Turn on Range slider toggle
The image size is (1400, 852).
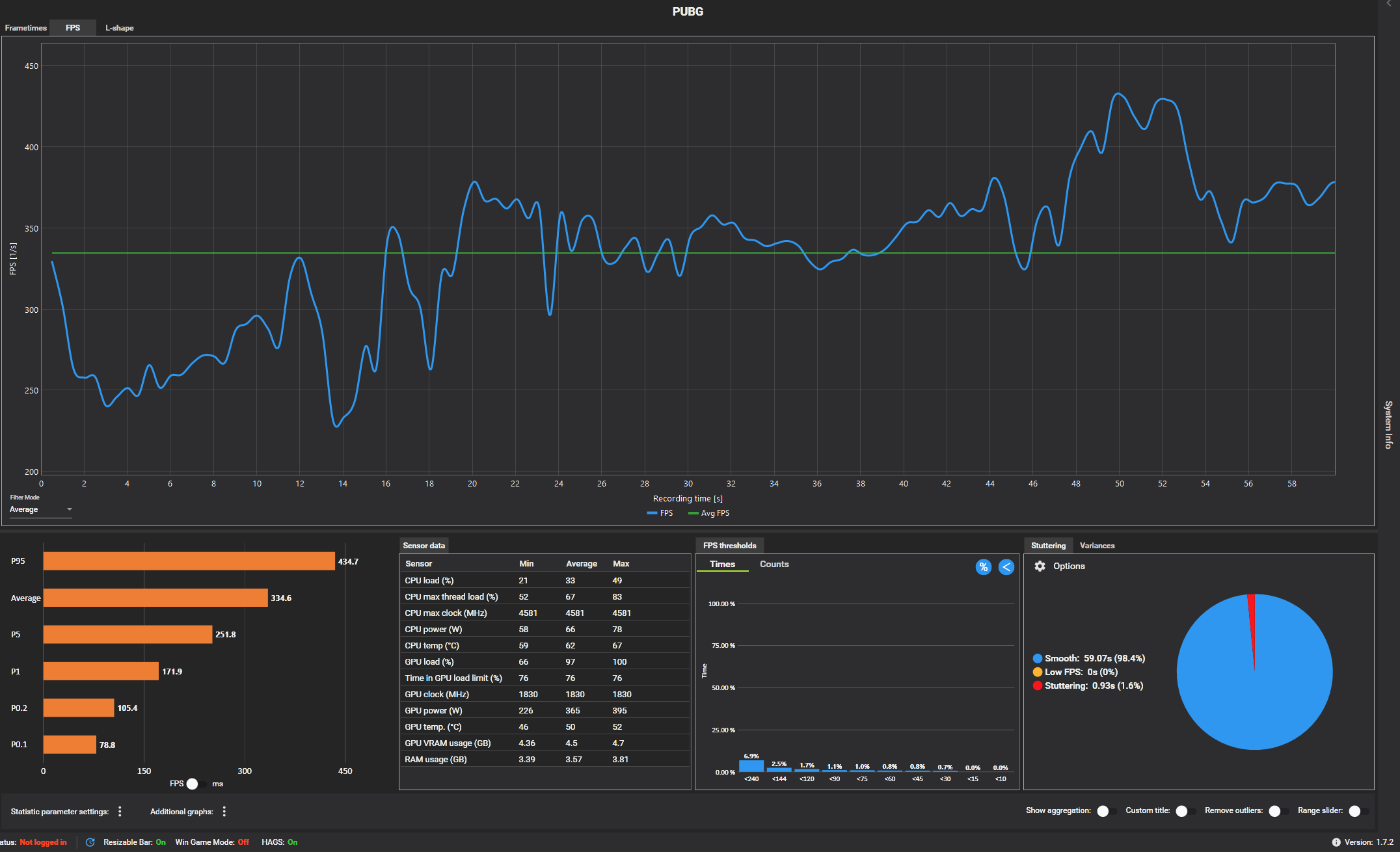(1358, 811)
